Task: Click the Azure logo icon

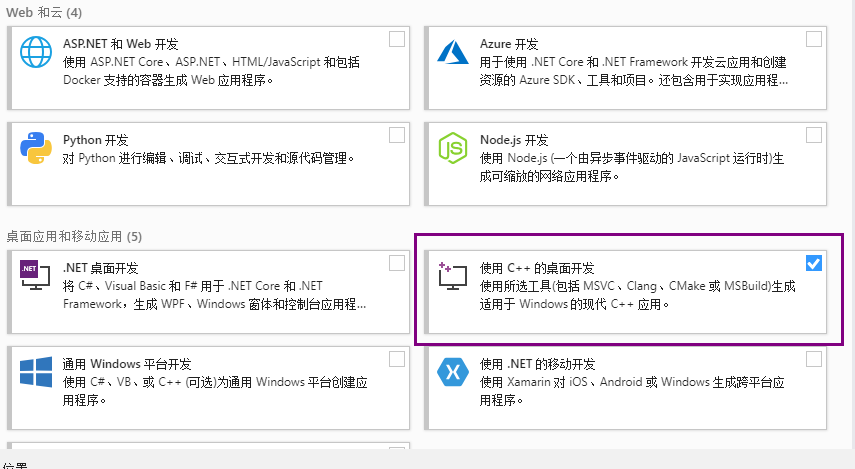Action: [453, 52]
